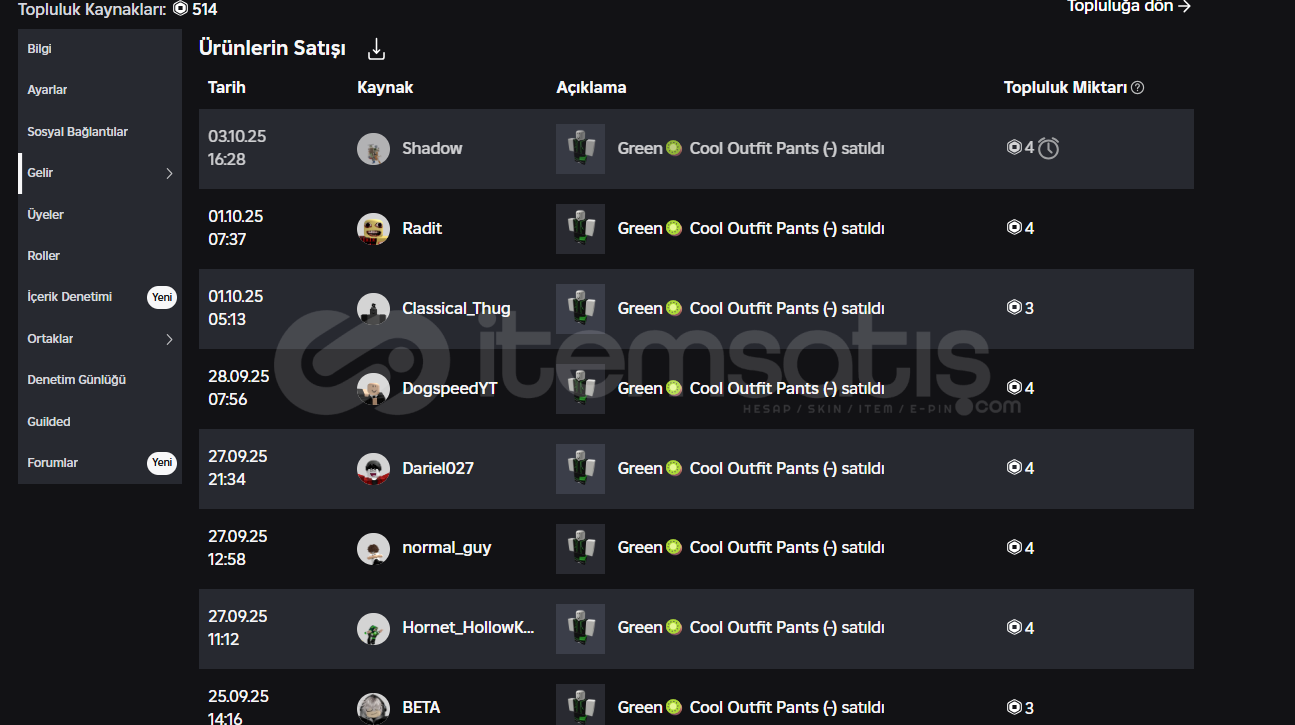Expand the Ortaklar submenu arrow
Image resolution: width=1295 pixels, height=725 pixels.
point(169,339)
